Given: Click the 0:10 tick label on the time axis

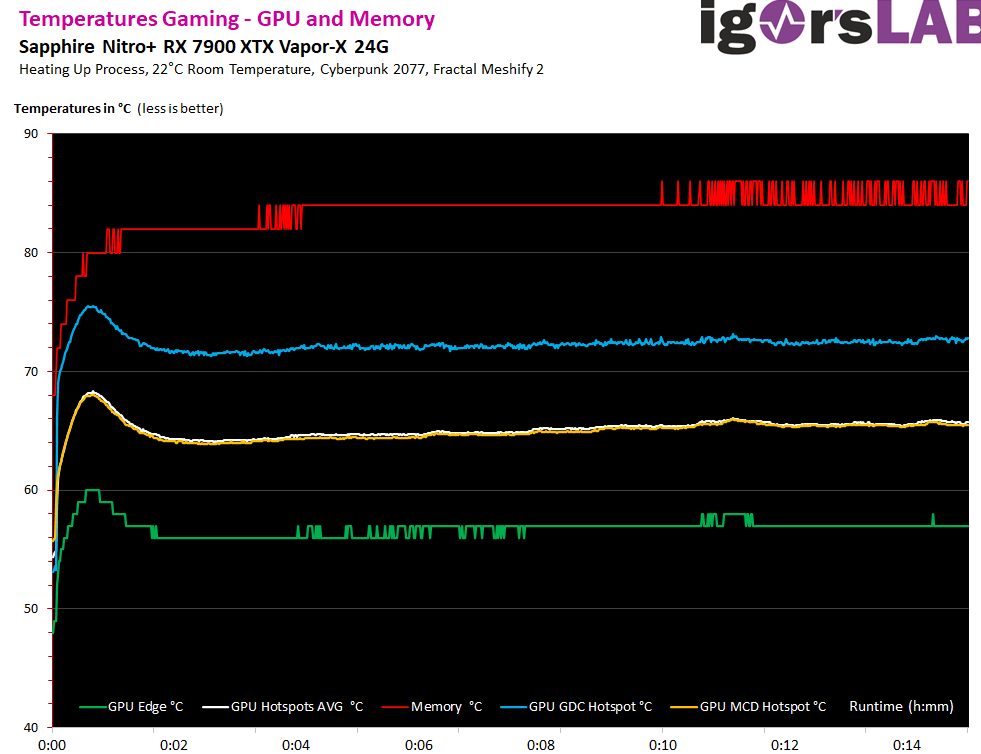Looking at the screenshot, I should pyautogui.click(x=663, y=745).
